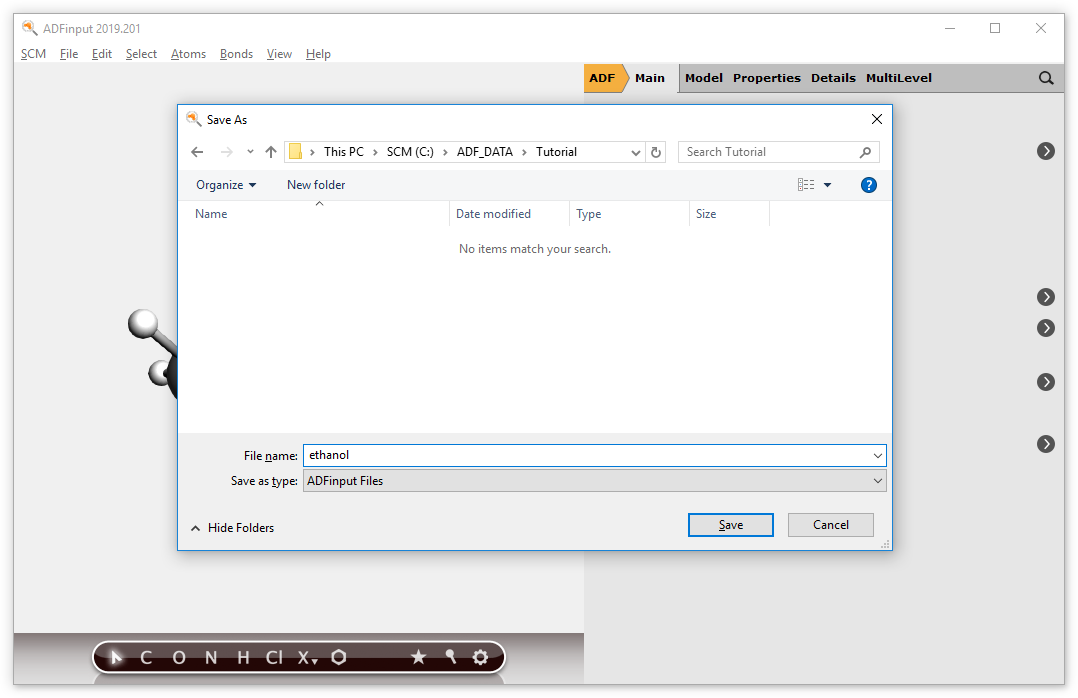Open the Atoms menu

click(188, 54)
